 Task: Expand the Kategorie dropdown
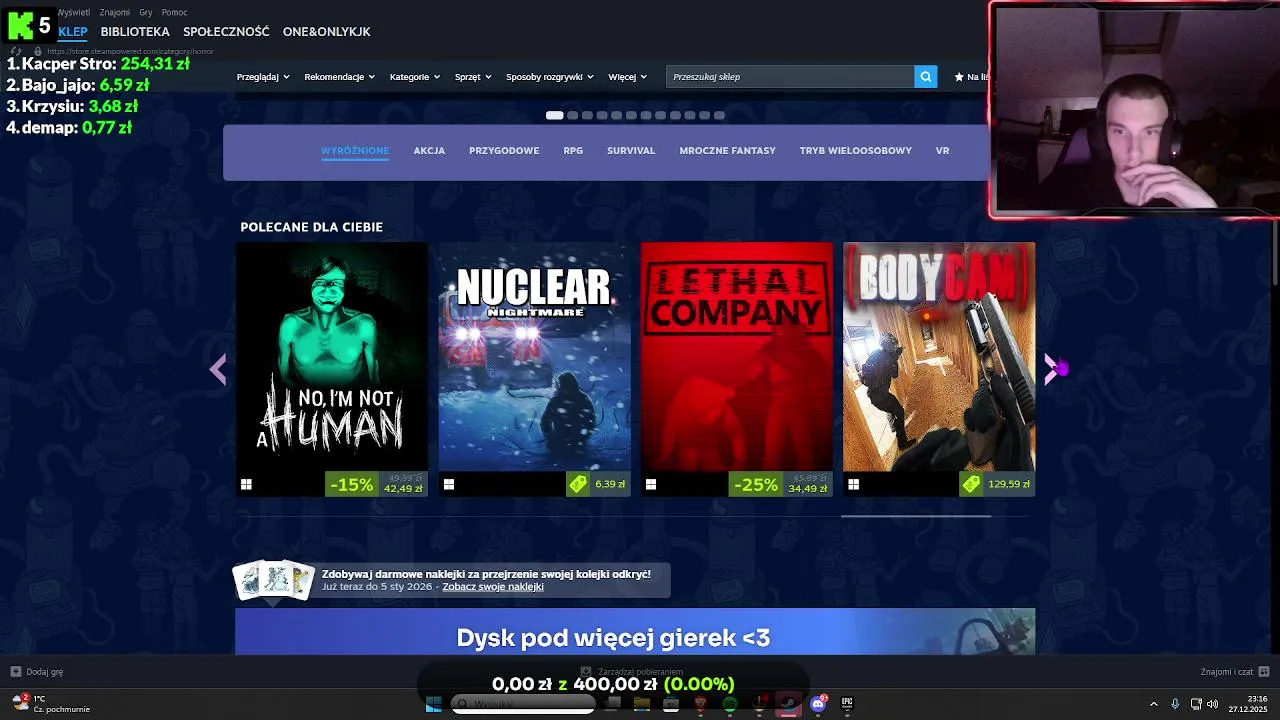(415, 77)
